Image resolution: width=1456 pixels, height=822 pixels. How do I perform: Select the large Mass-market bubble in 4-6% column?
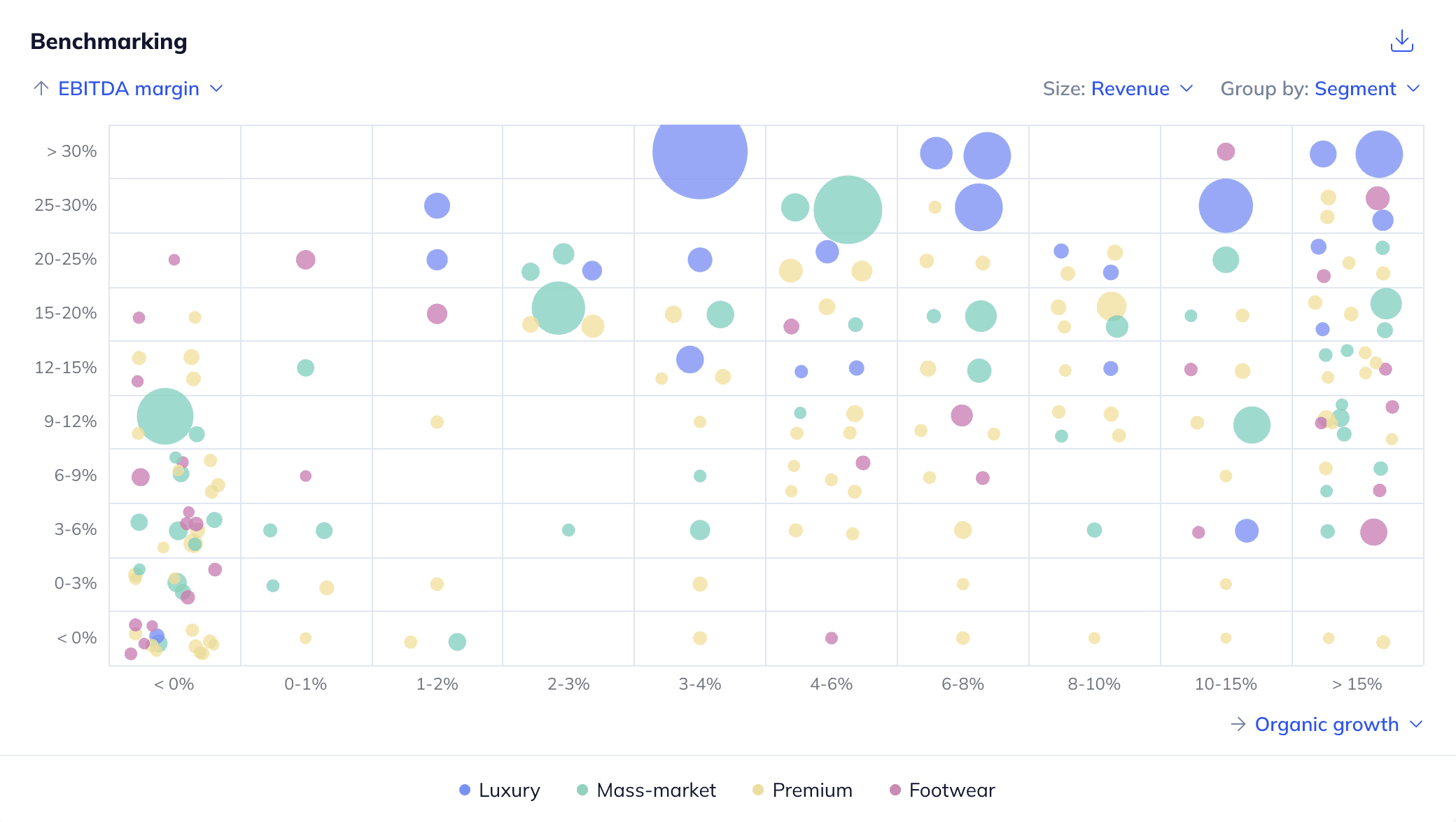pos(847,209)
